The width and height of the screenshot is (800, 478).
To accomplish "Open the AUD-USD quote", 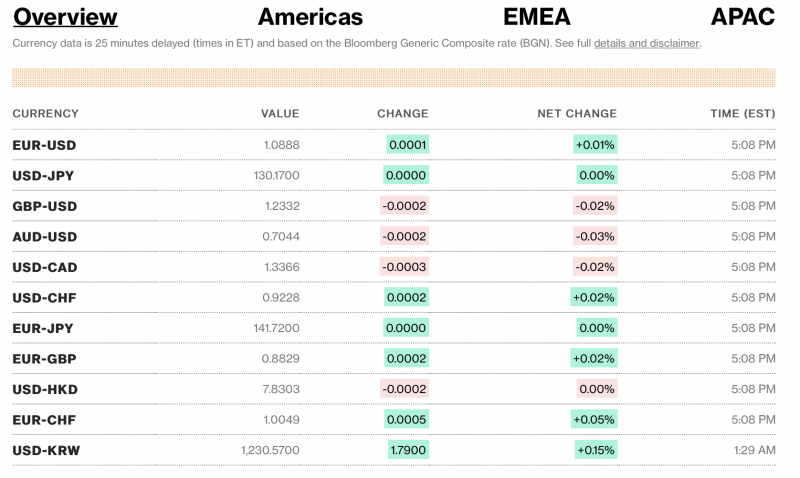I will [44, 237].
